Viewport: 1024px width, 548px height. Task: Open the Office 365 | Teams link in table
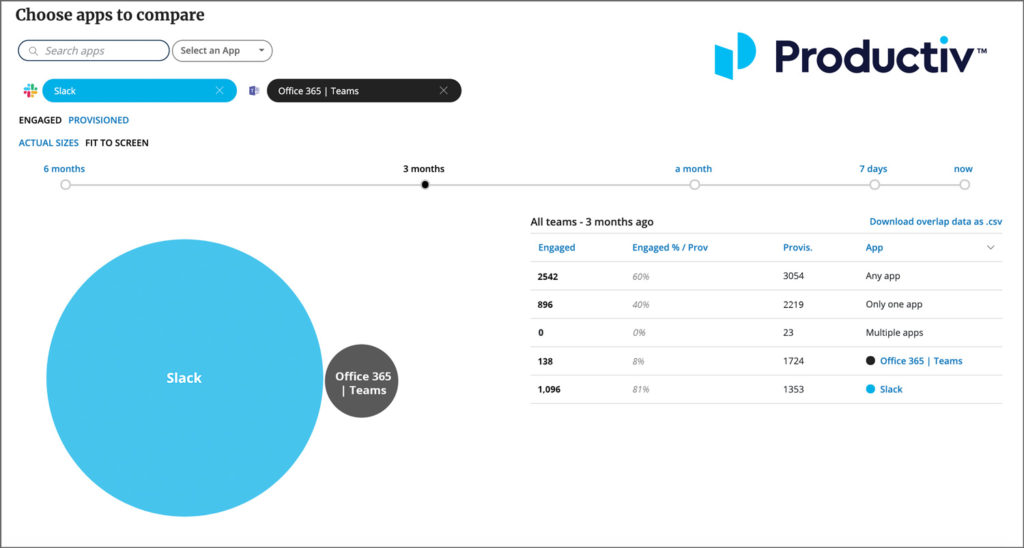point(921,361)
